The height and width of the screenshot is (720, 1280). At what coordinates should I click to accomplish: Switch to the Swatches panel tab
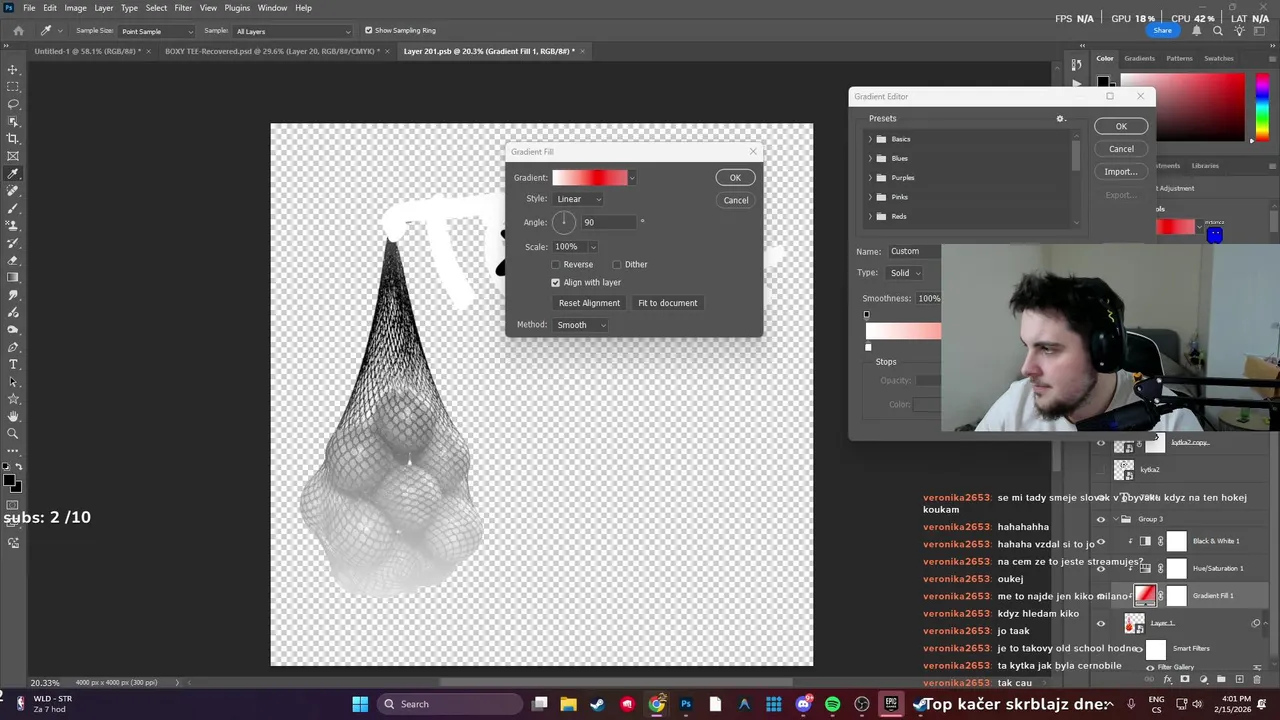coord(1219,58)
